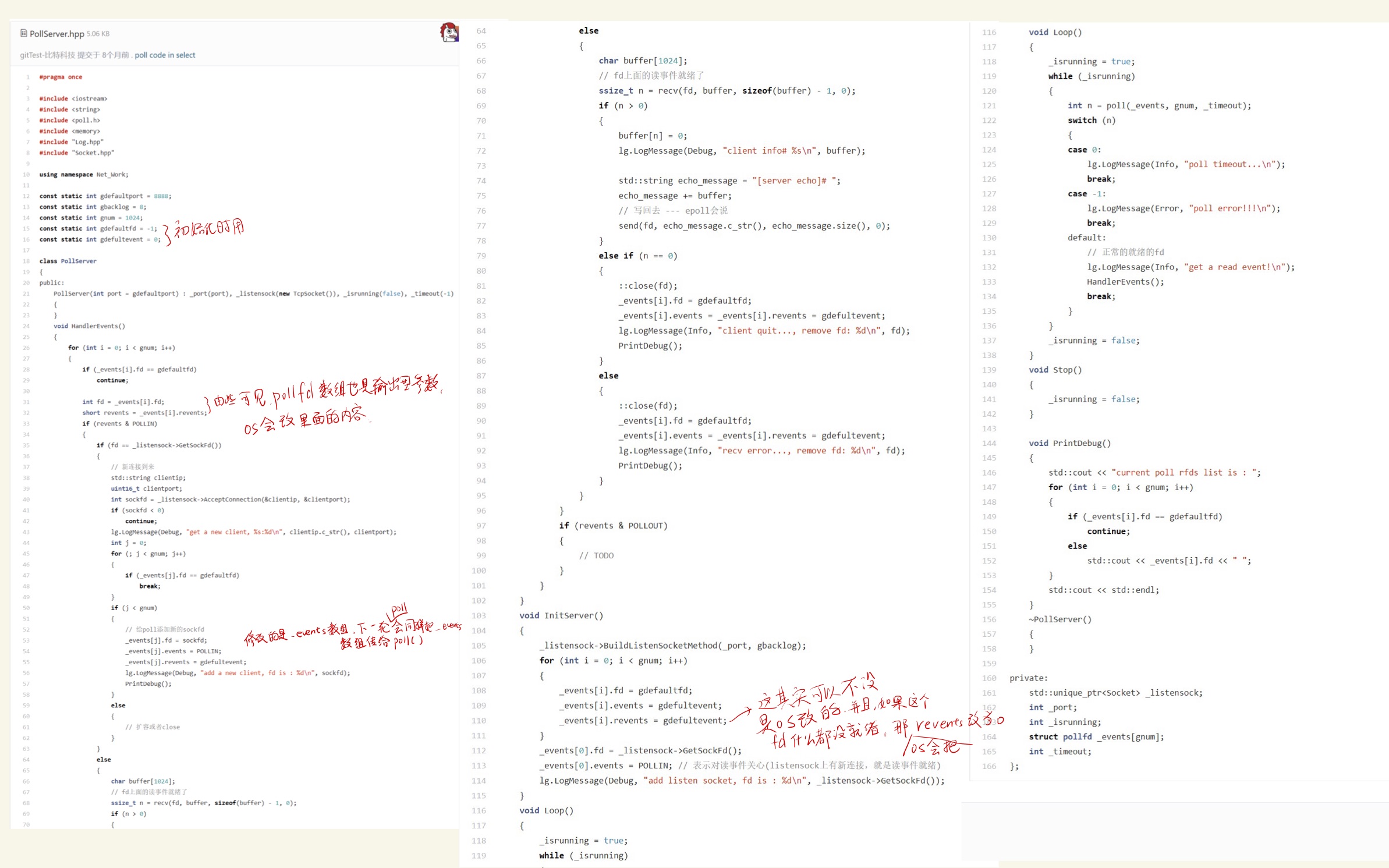
Task: Click the '#pragma once' line of code
Action: pos(61,77)
